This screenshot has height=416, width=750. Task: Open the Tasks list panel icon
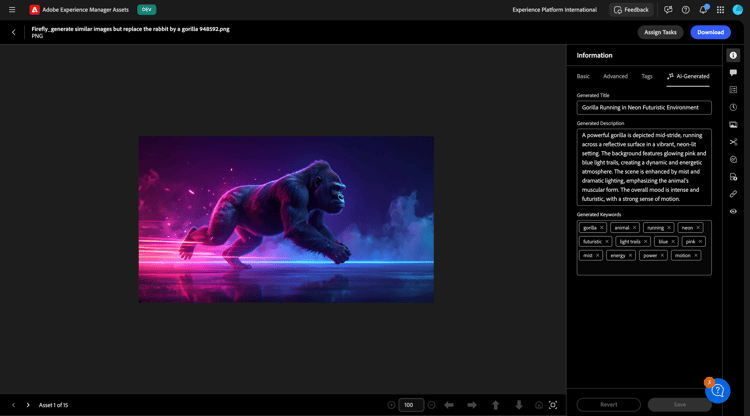(733, 90)
